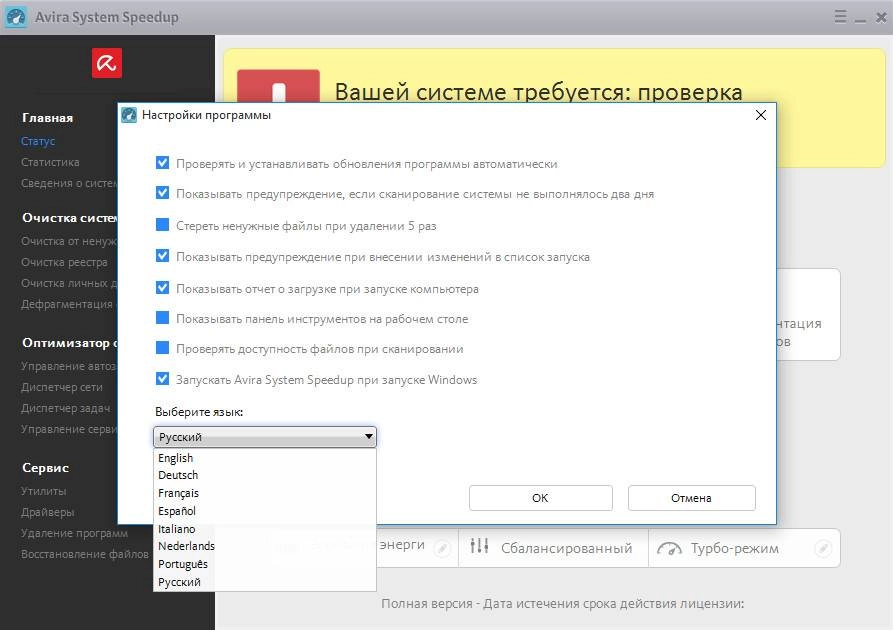Click the settings dialog title icon

click(129, 115)
